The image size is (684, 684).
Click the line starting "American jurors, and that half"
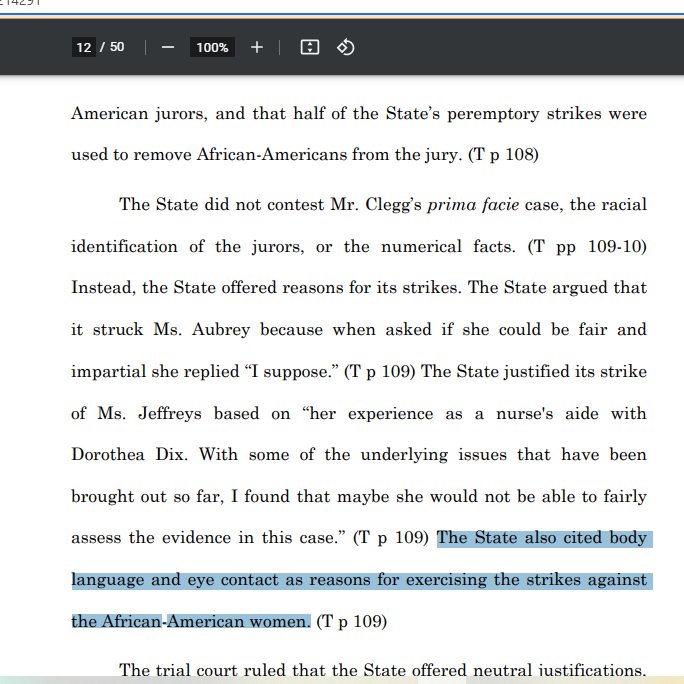[x=359, y=114]
